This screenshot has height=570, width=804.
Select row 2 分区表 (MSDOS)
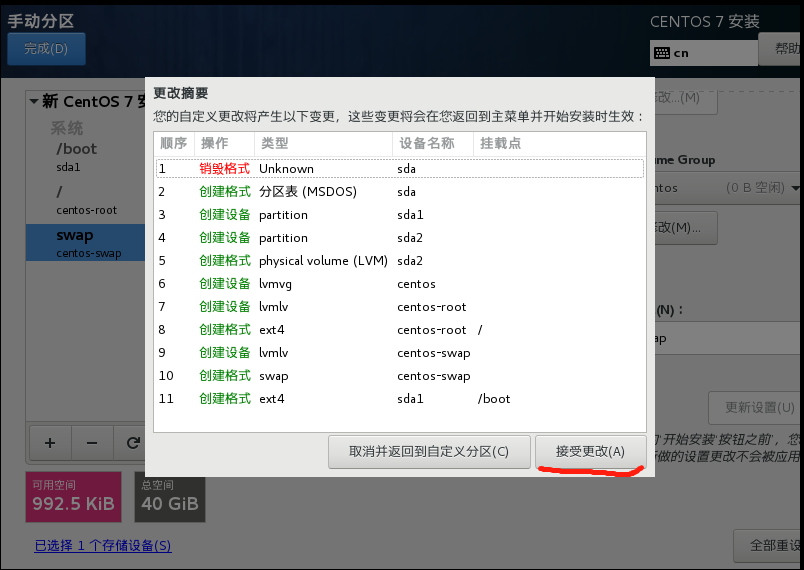tap(400, 192)
